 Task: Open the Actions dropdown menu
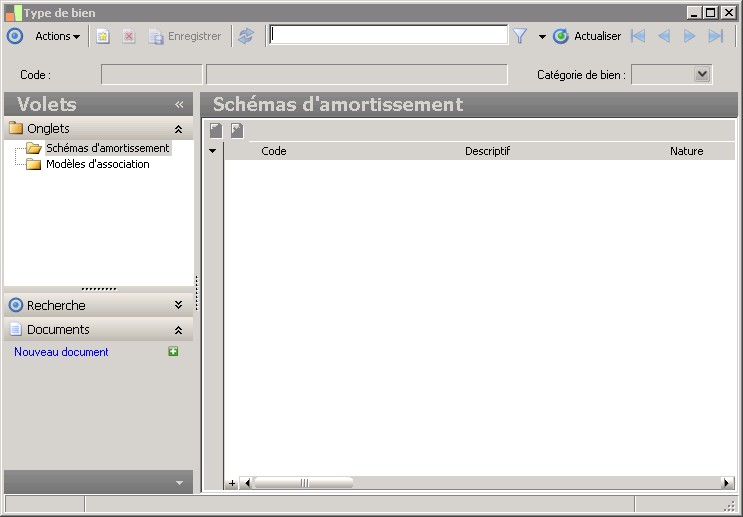pos(57,36)
